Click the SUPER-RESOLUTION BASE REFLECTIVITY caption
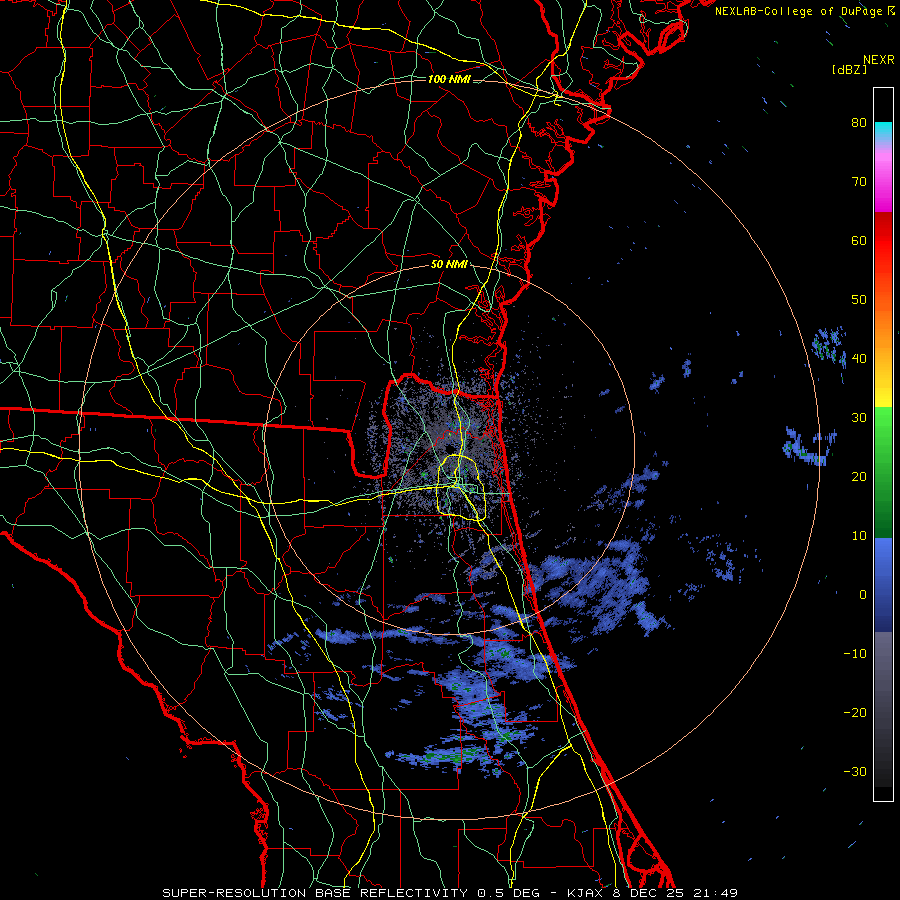 [315, 893]
